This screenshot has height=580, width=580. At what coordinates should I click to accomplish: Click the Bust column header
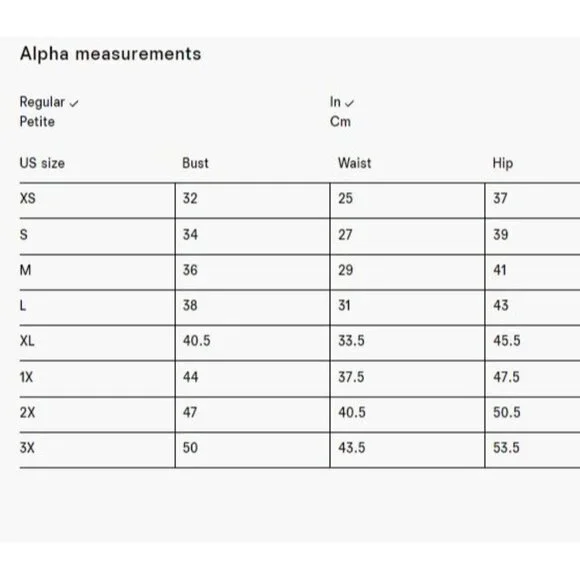click(x=195, y=163)
